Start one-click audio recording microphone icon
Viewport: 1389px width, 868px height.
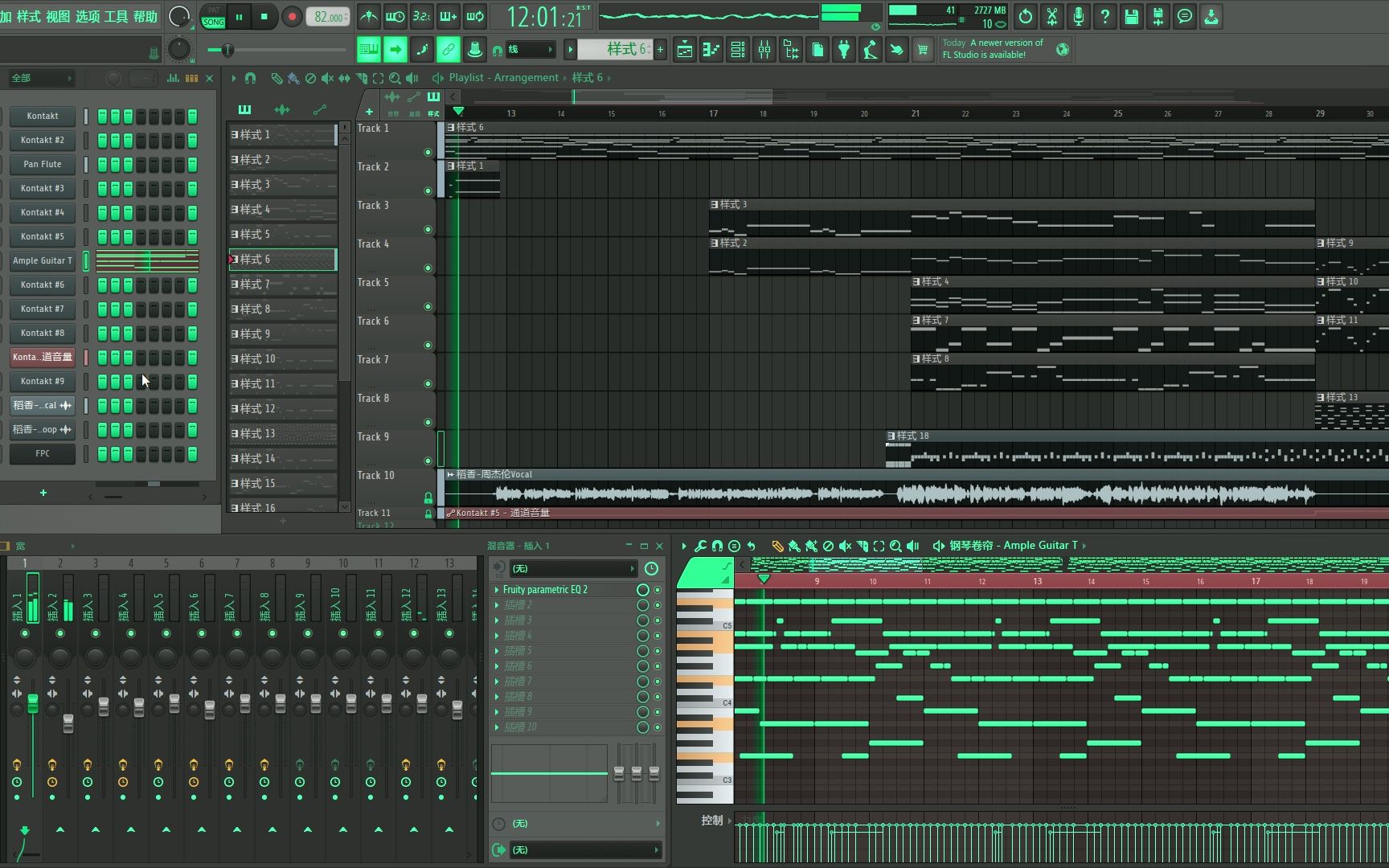tap(1079, 16)
